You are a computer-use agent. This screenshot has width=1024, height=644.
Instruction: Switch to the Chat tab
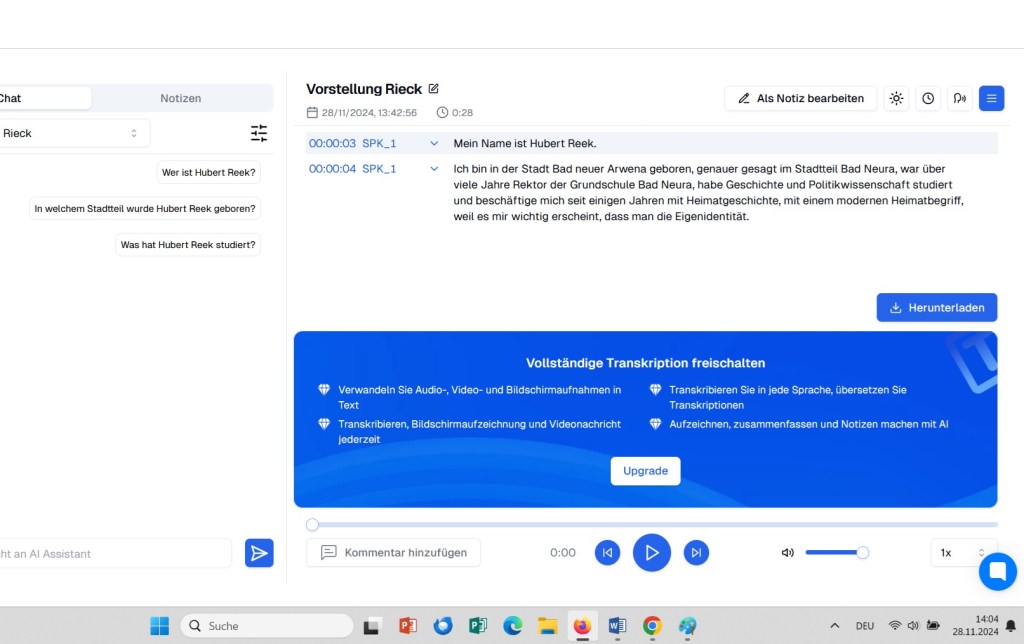click(x=40, y=98)
